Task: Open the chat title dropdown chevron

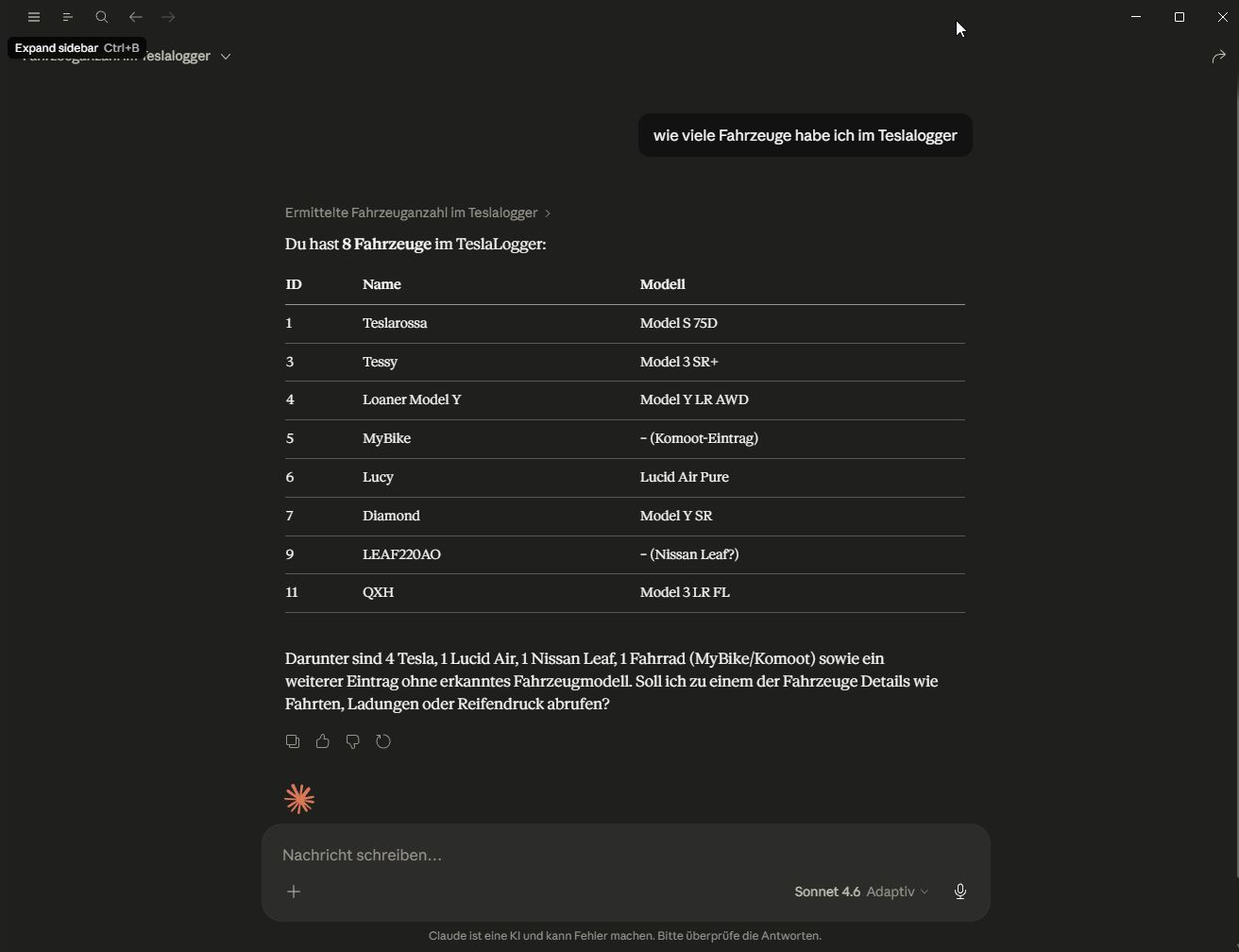Action: point(226,57)
